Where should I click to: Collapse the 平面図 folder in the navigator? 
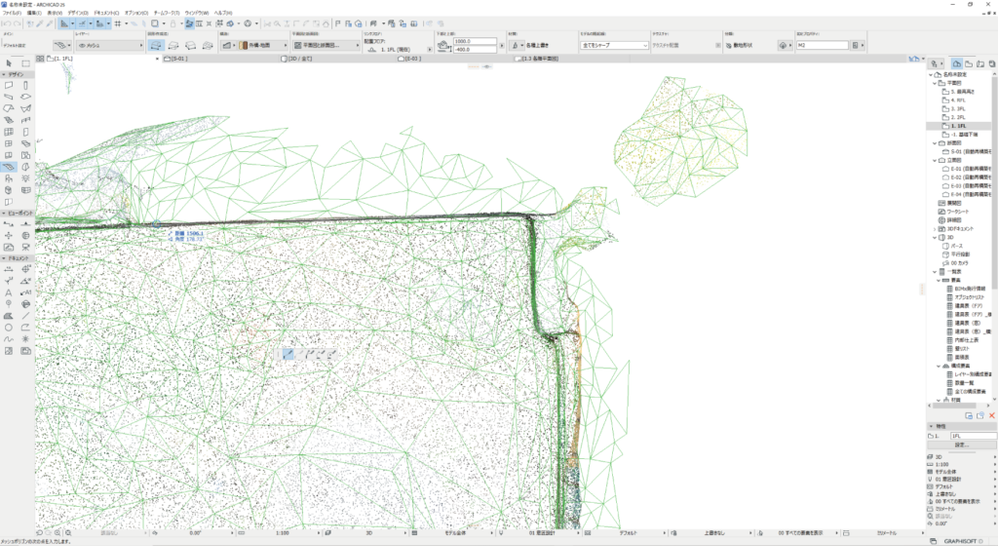[x=936, y=83]
